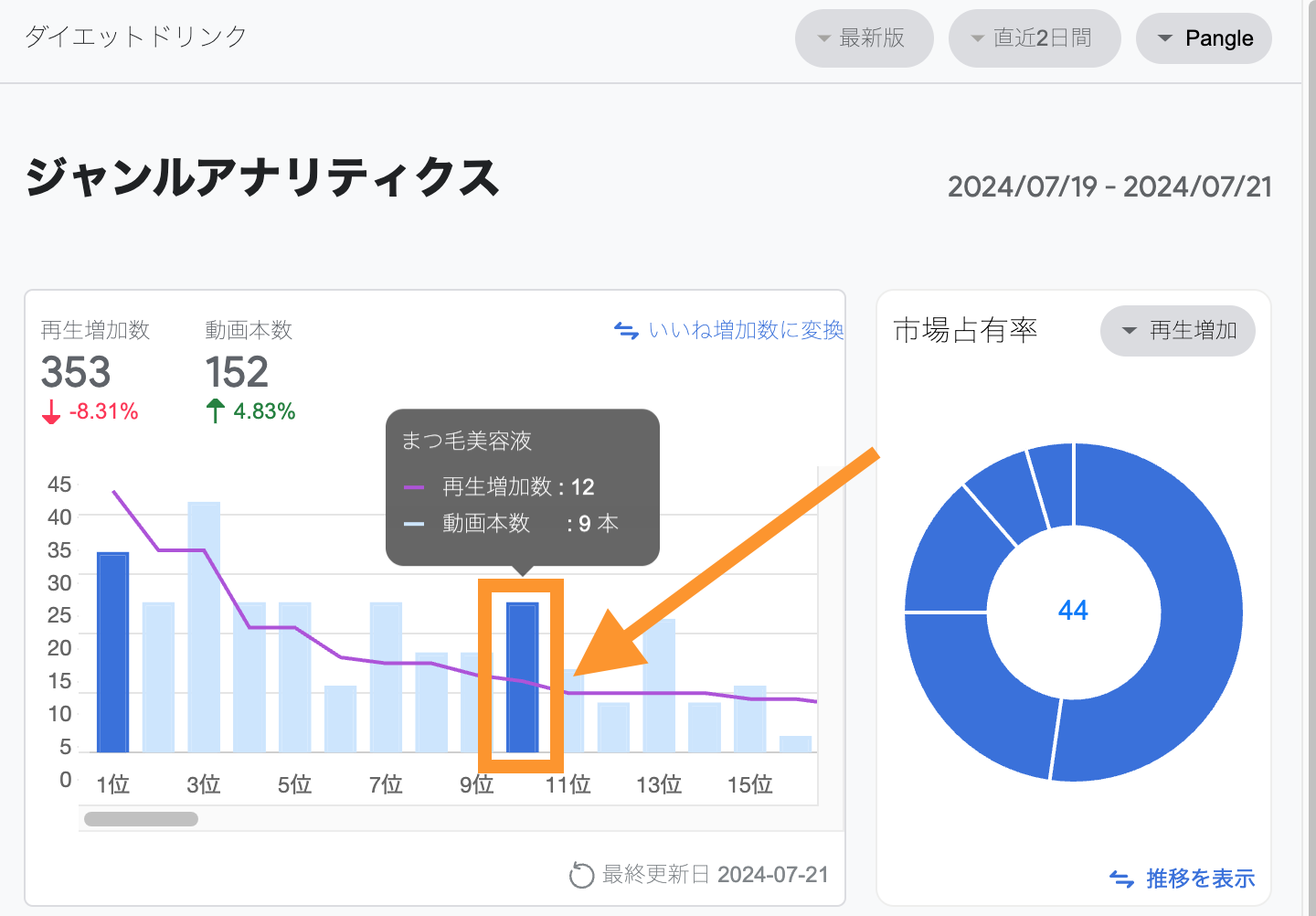Open the 最新版 version dropdown
The height and width of the screenshot is (916, 1316).
click(864, 38)
